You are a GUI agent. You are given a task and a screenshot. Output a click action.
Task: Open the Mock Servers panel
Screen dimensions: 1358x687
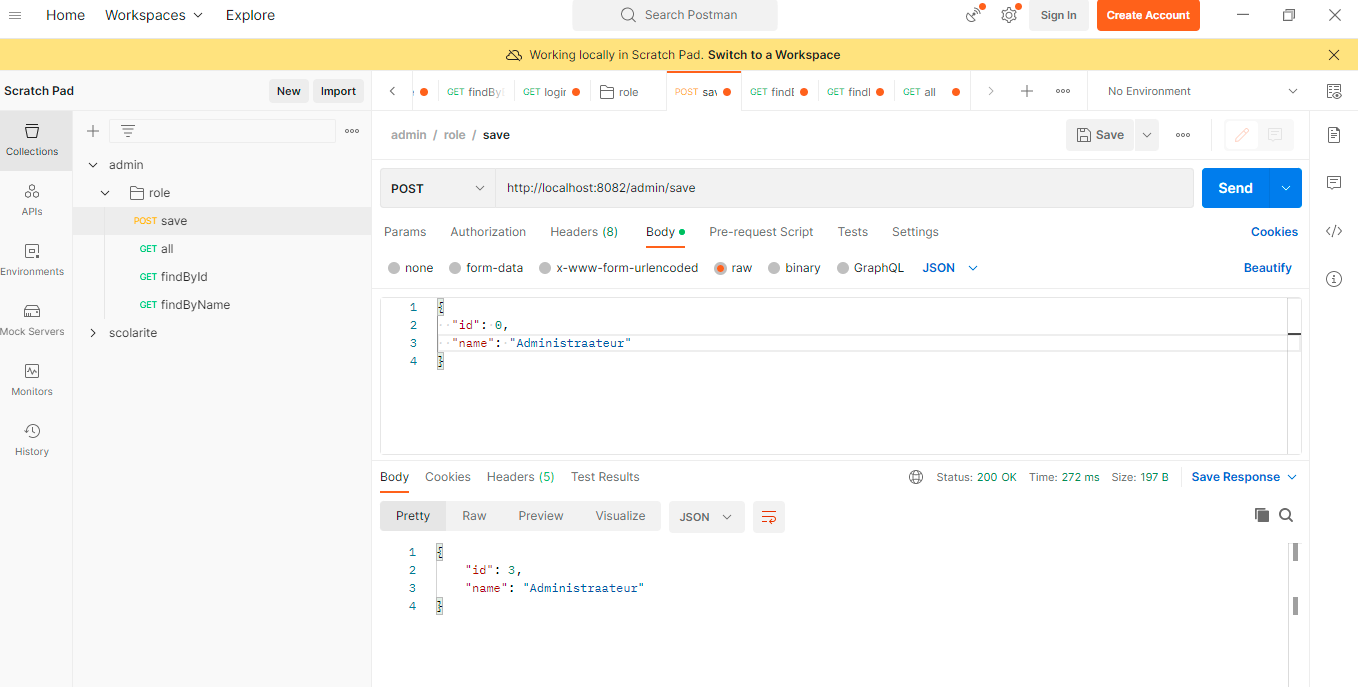click(32, 320)
